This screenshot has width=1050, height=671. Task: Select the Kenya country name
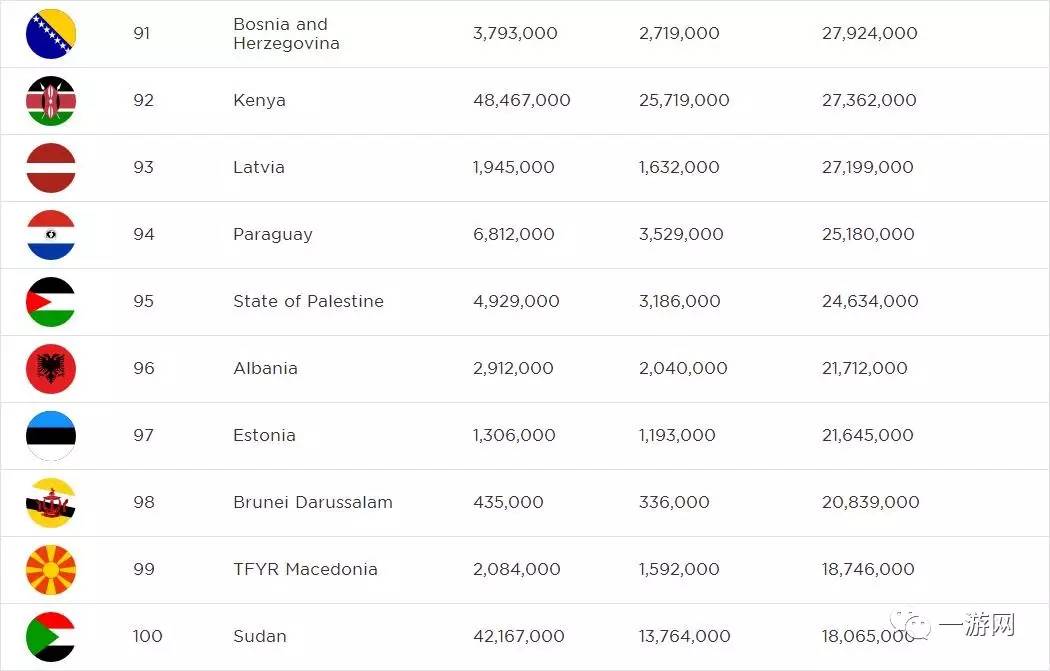pos(259,100)
